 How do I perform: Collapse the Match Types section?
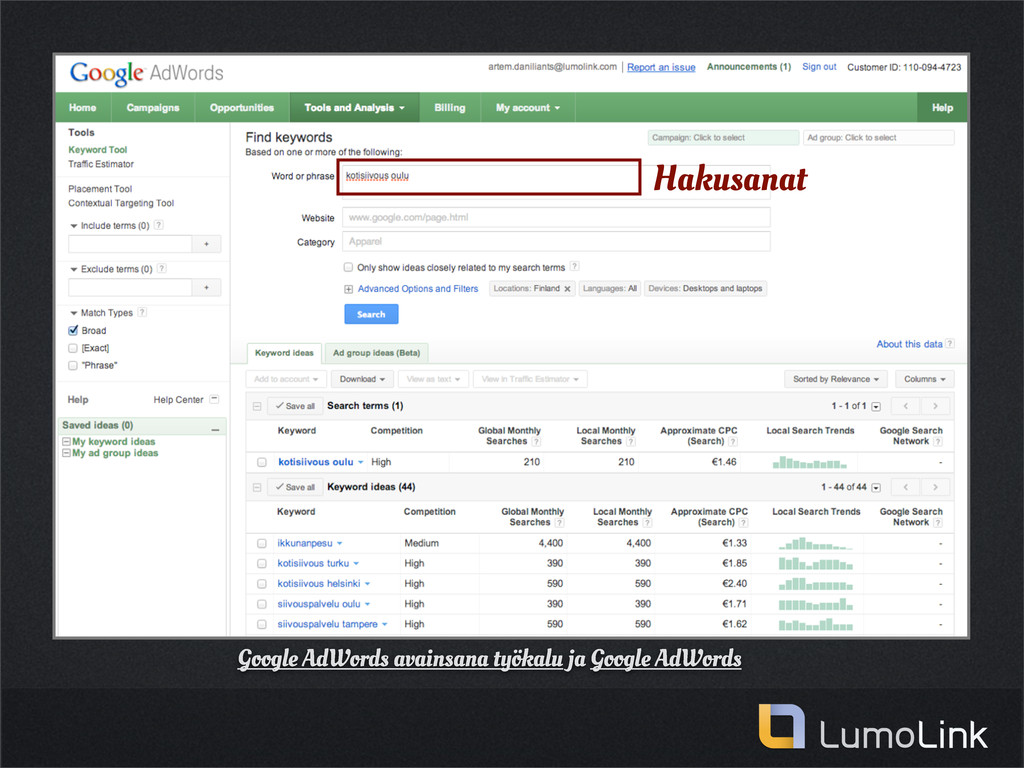[74, 313]
